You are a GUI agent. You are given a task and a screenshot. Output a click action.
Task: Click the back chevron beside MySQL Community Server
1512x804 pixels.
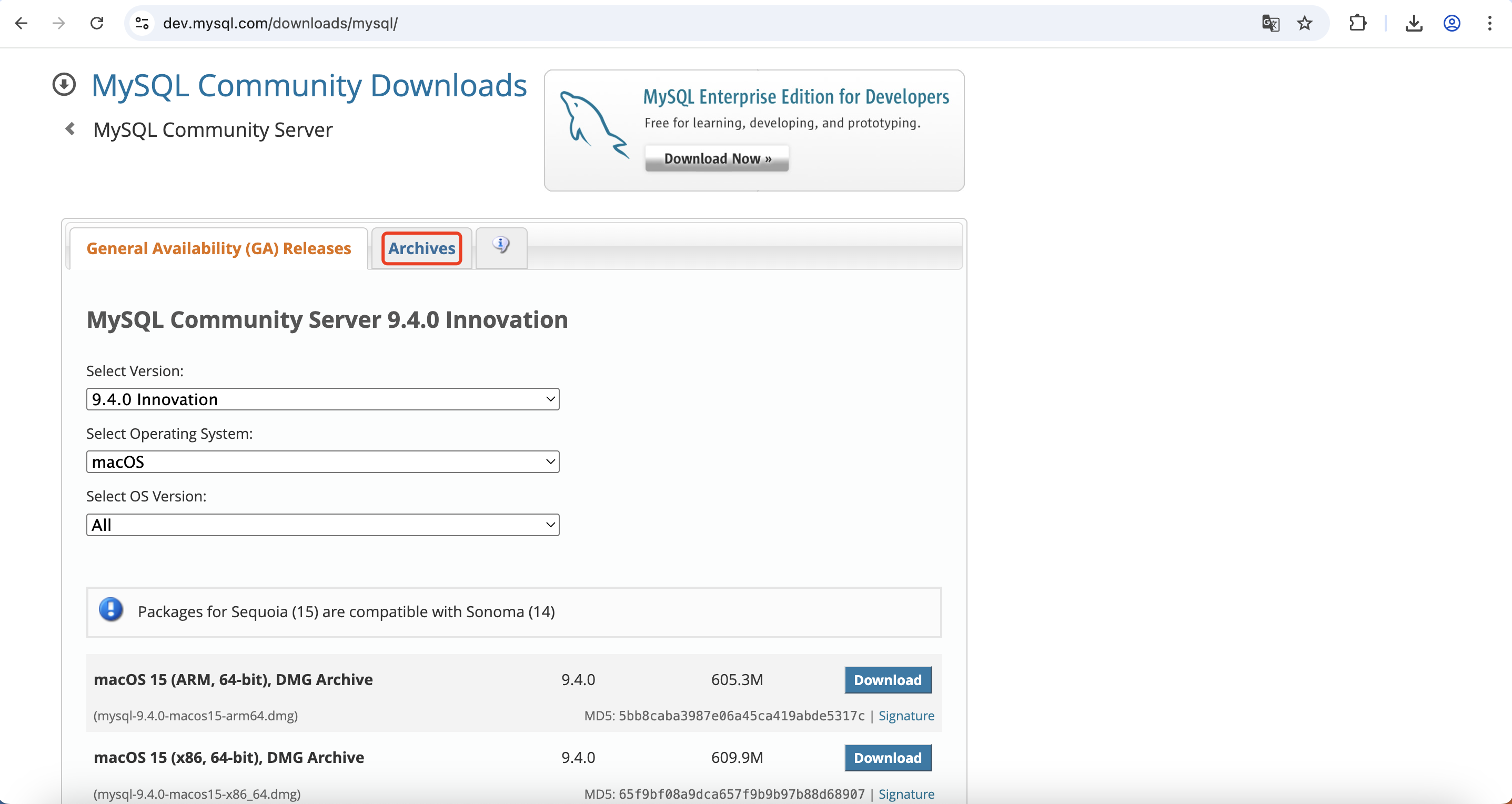(x=70, y=128)
